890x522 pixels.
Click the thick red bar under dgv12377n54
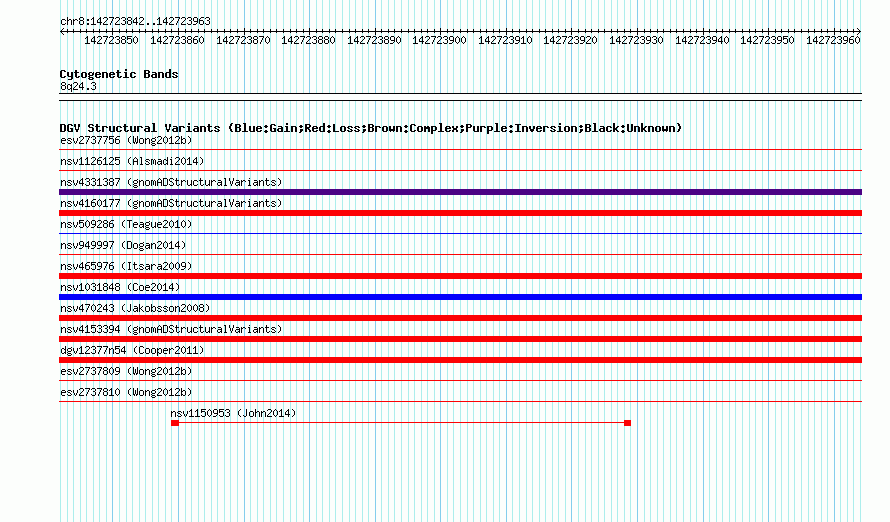click(460, 360)
